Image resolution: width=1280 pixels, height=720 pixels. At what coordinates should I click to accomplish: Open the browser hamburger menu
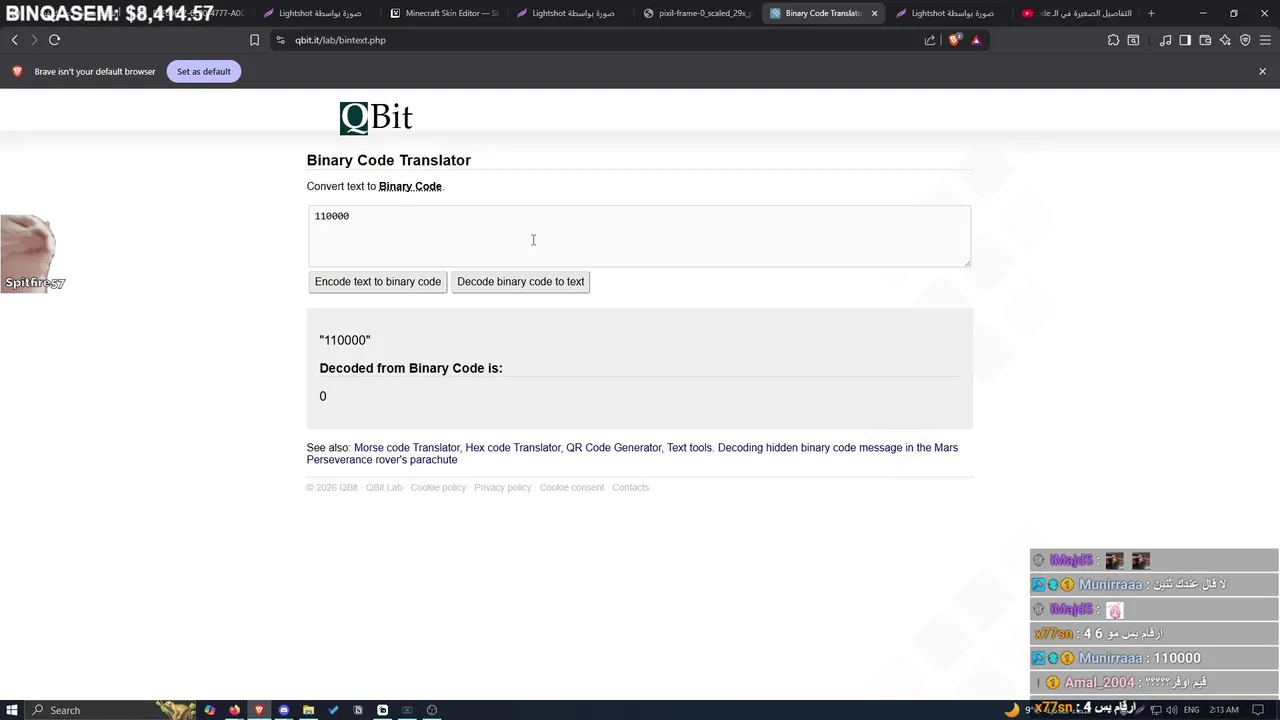click(x=1264, y=40)
